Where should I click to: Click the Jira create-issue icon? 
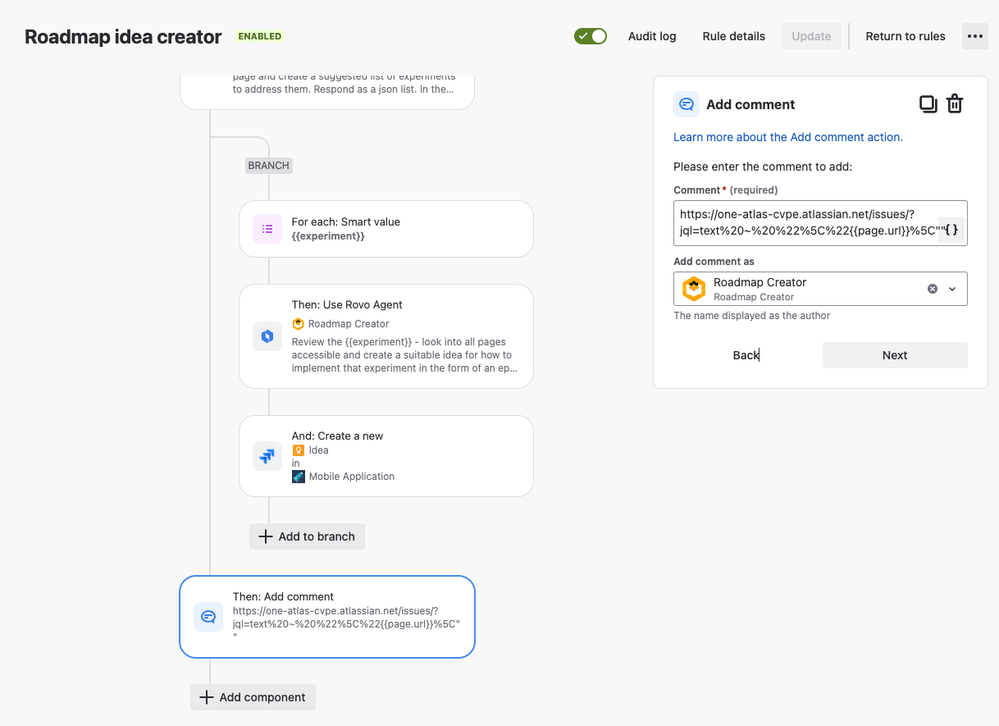pyautogui.click(x=268, y=456)
